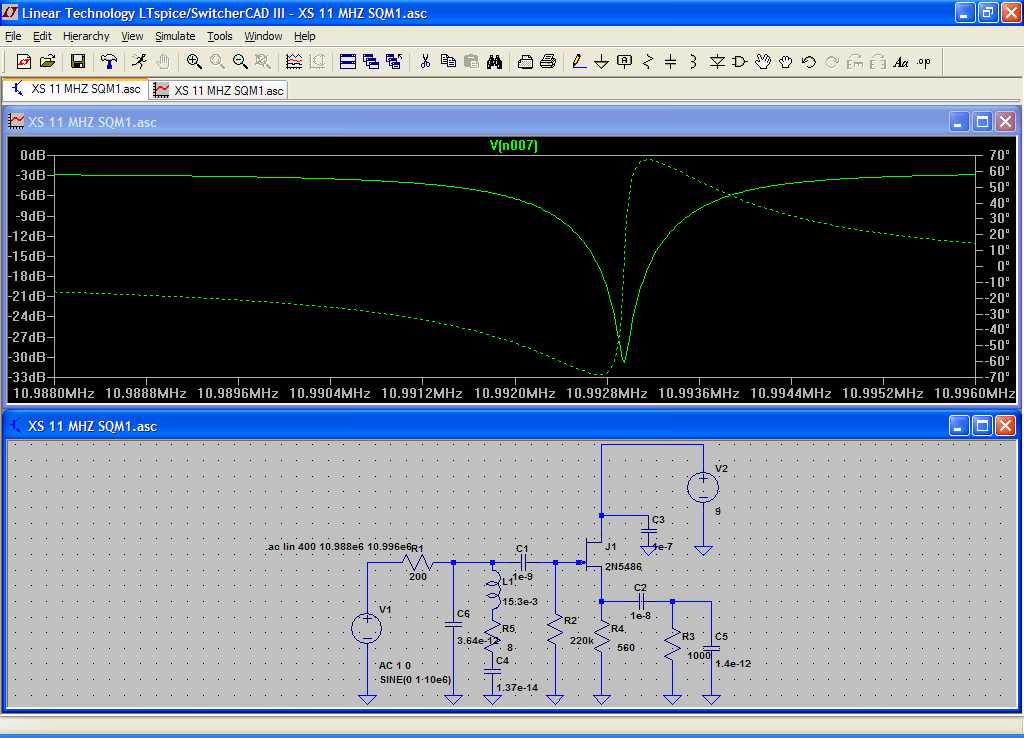Select the Inductor placement tool
1024x738 pixels.
tap(694, 62)
